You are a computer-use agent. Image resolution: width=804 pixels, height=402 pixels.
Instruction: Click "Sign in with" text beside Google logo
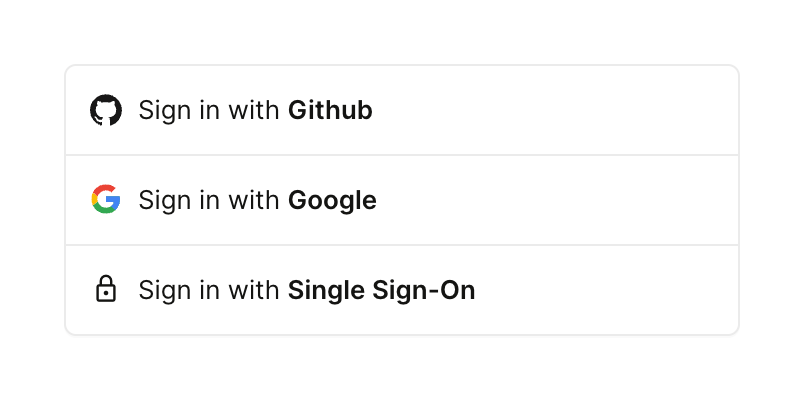[209, 200]
